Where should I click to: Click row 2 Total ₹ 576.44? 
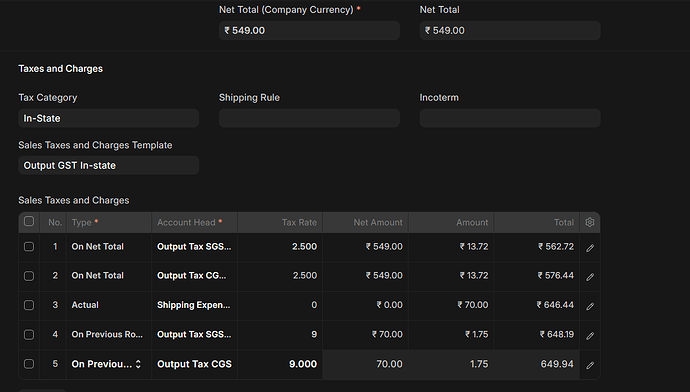coord(556,275)
